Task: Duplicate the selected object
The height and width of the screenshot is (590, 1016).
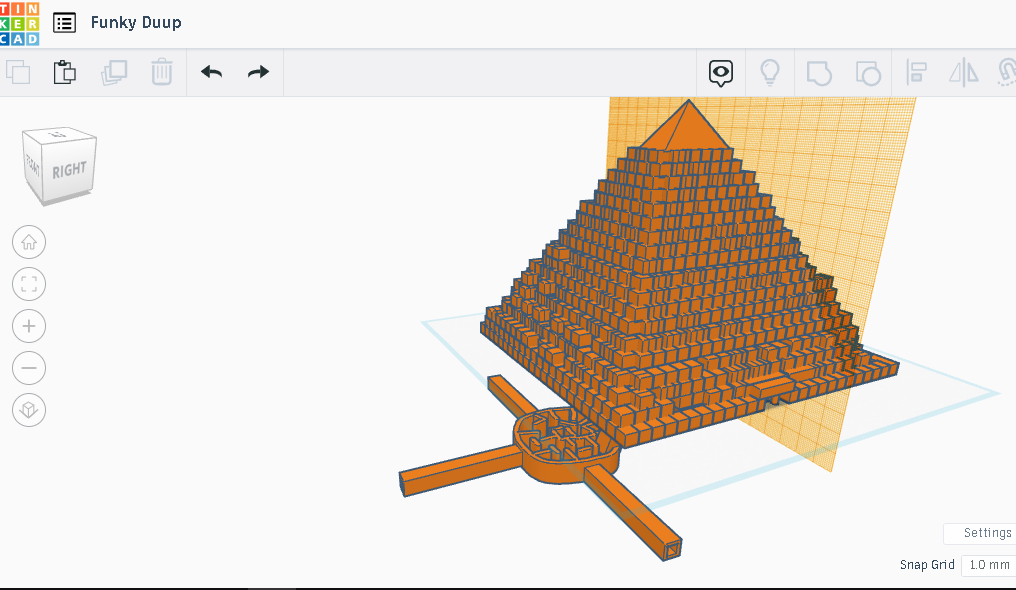Action: 113,72
